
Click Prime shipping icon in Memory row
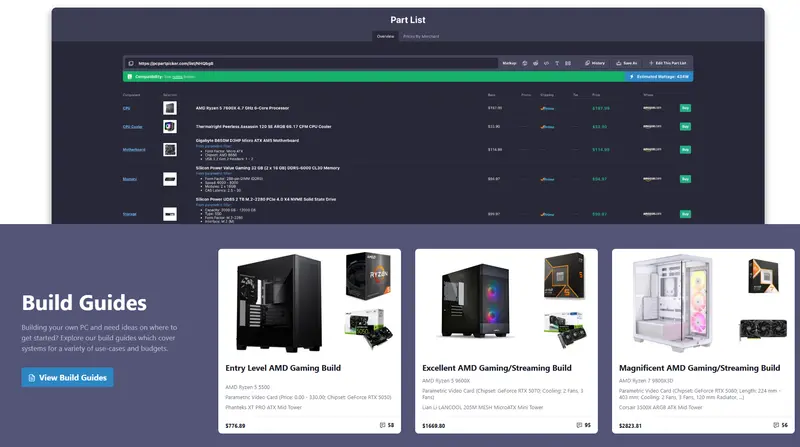547,179
